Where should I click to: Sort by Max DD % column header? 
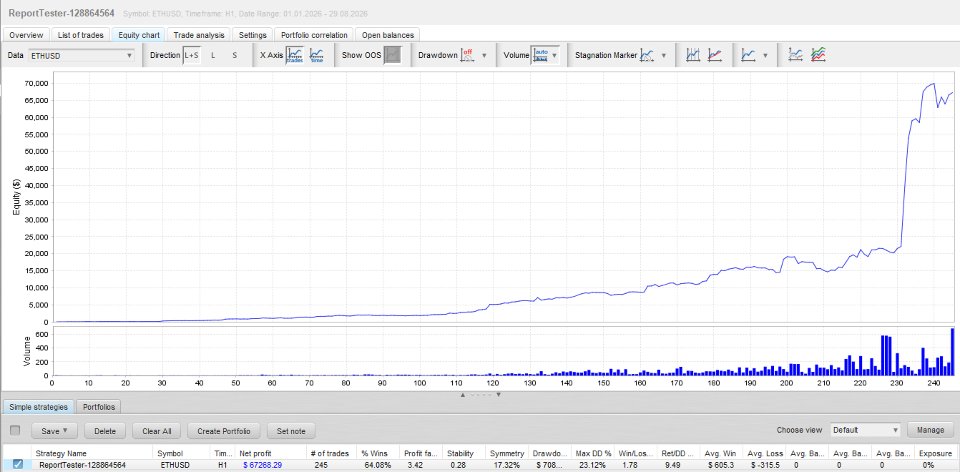593,454
